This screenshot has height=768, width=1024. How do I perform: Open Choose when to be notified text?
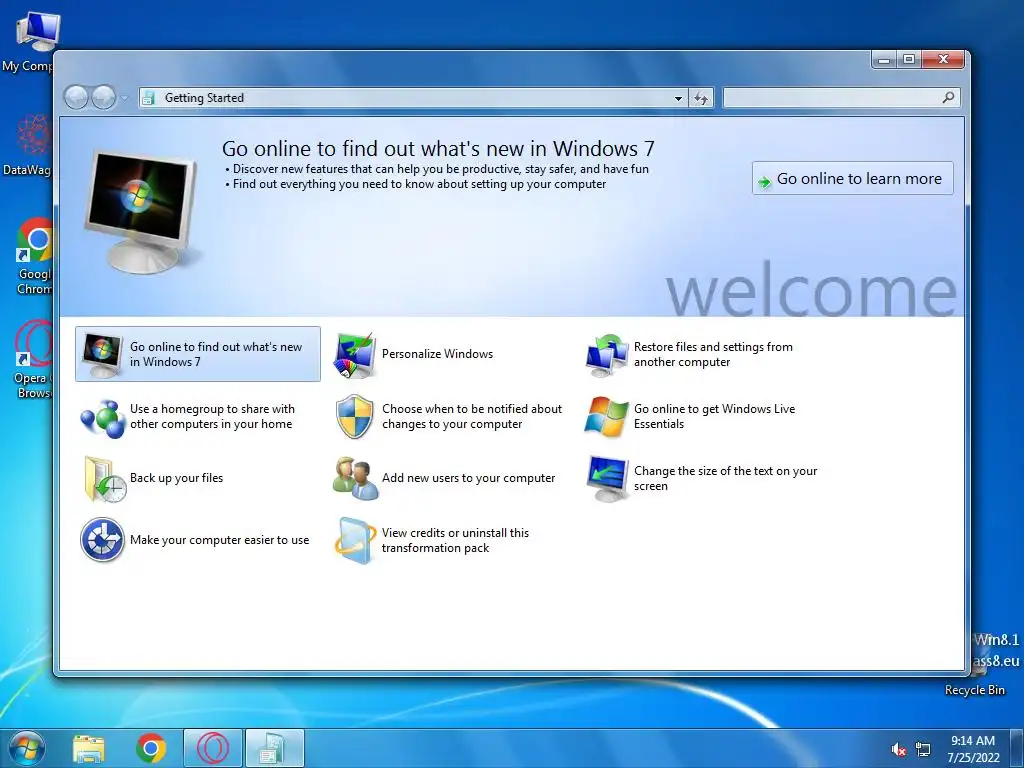pos(472,417)
